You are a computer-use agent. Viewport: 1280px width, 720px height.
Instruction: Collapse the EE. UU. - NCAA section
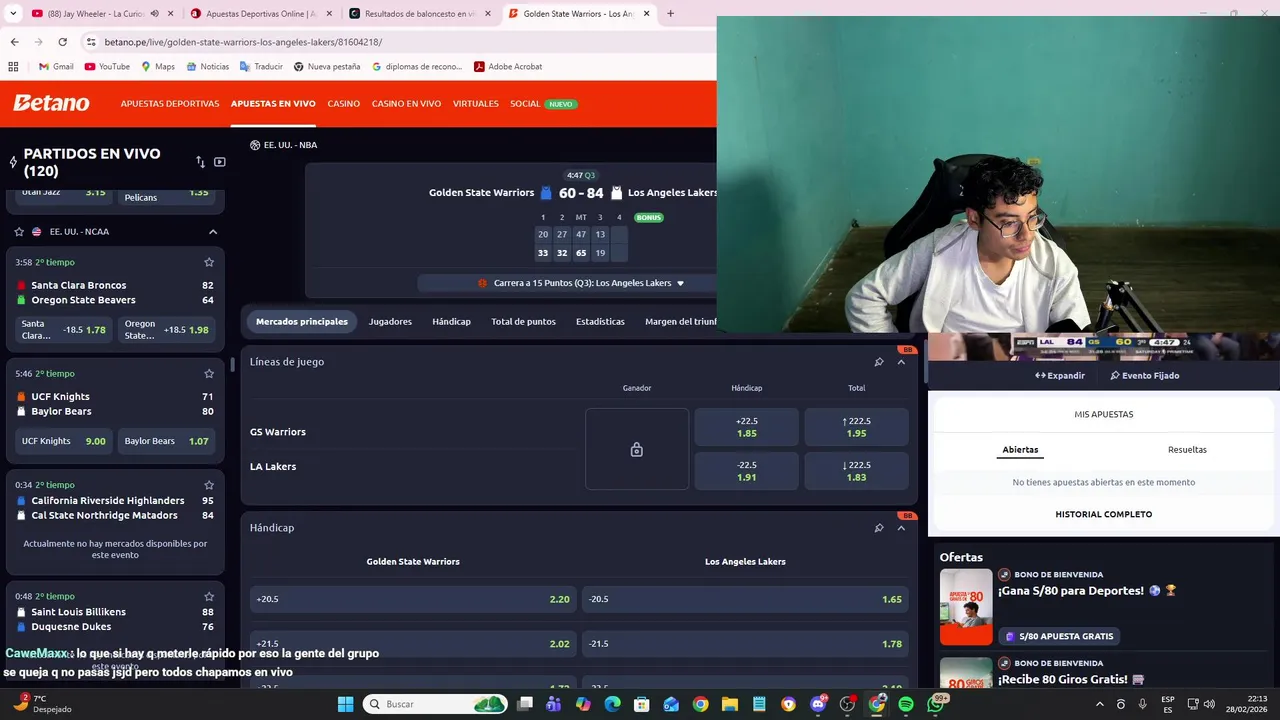click(213, 231)
